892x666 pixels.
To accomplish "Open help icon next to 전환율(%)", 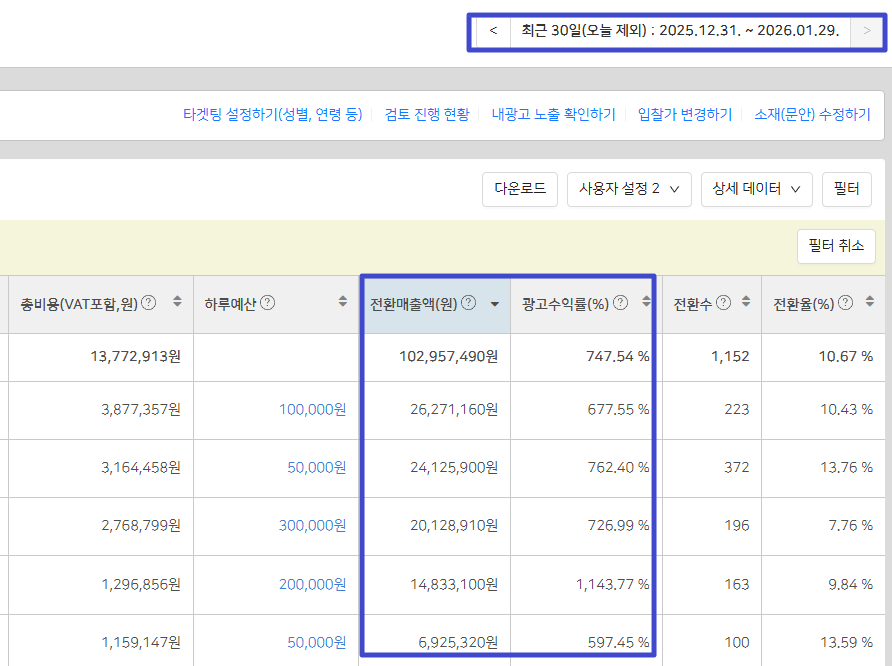I will click(x=846, y=303).
